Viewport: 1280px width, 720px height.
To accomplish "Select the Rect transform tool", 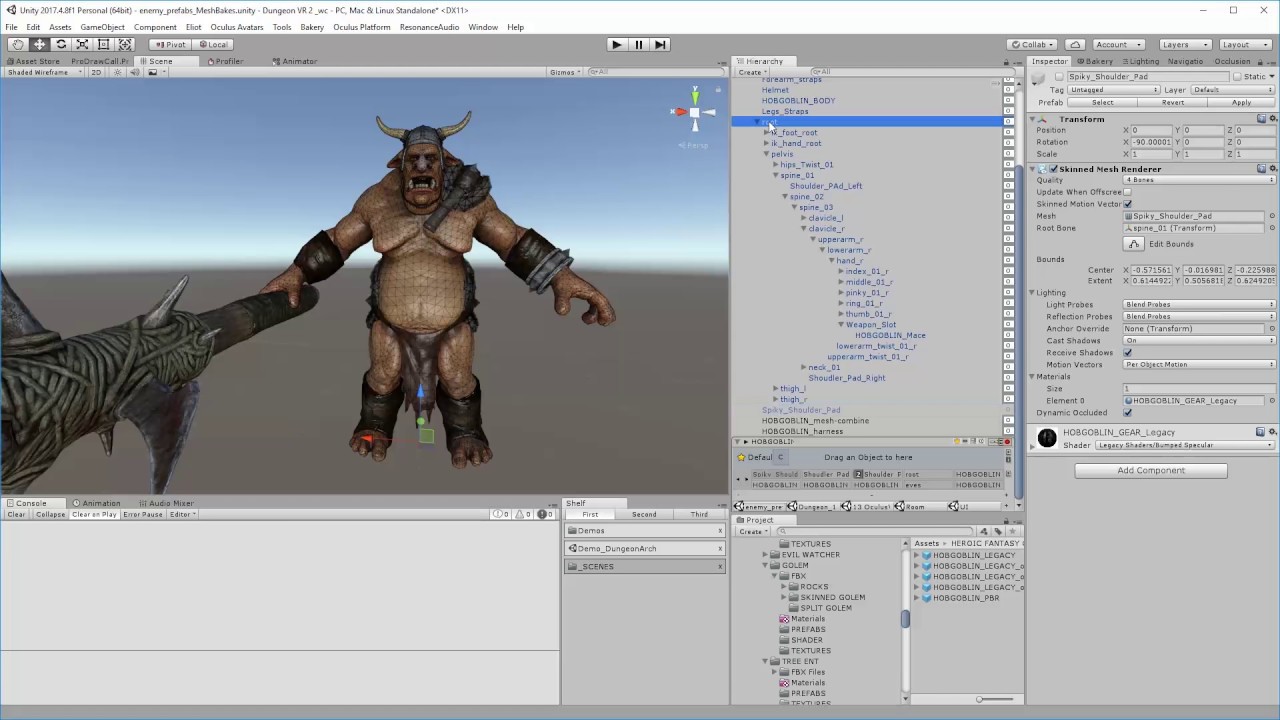I will pyautogui.click(x=104, y=44).
